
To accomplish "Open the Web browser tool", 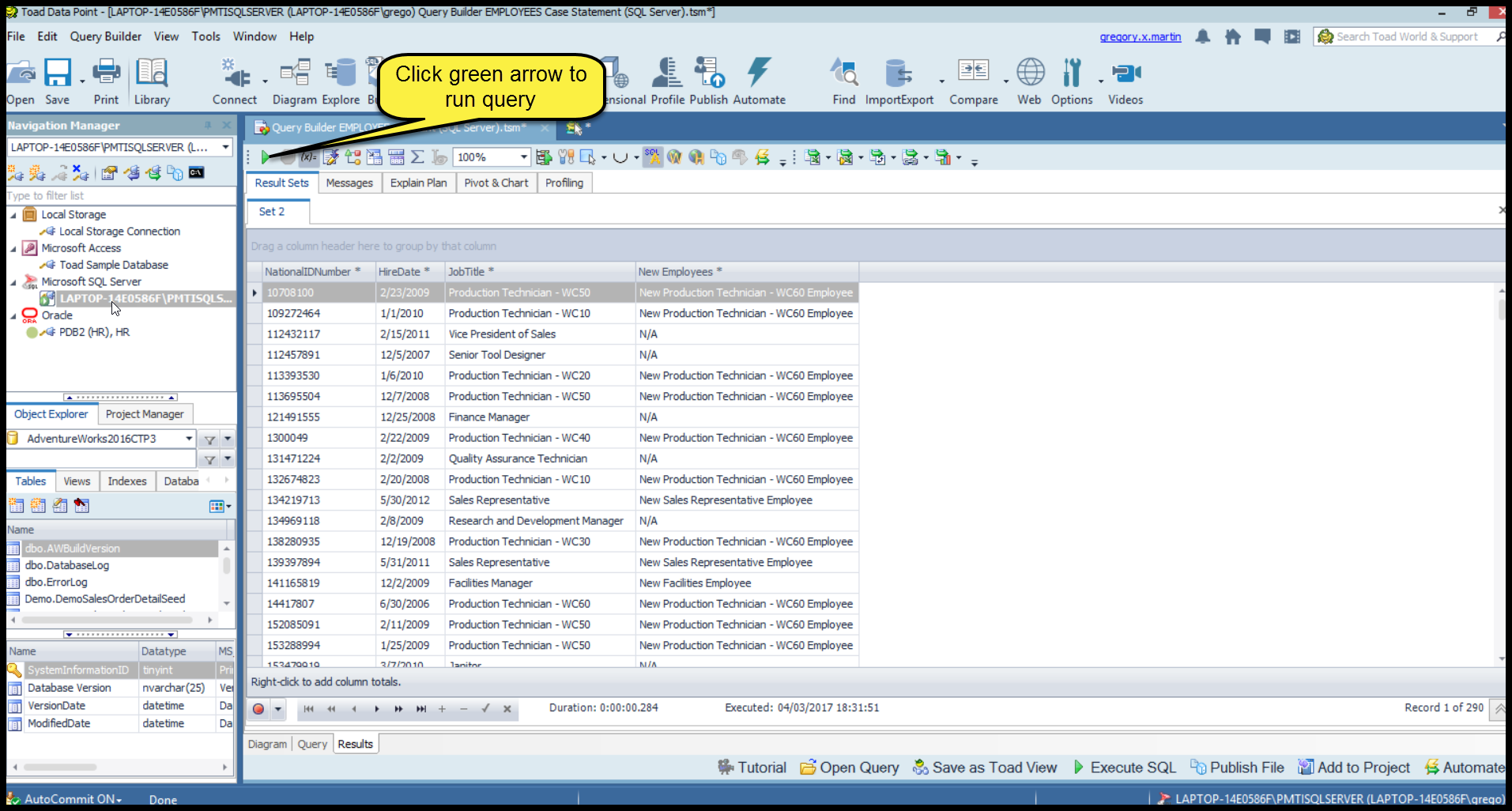I will [1030, 81].
